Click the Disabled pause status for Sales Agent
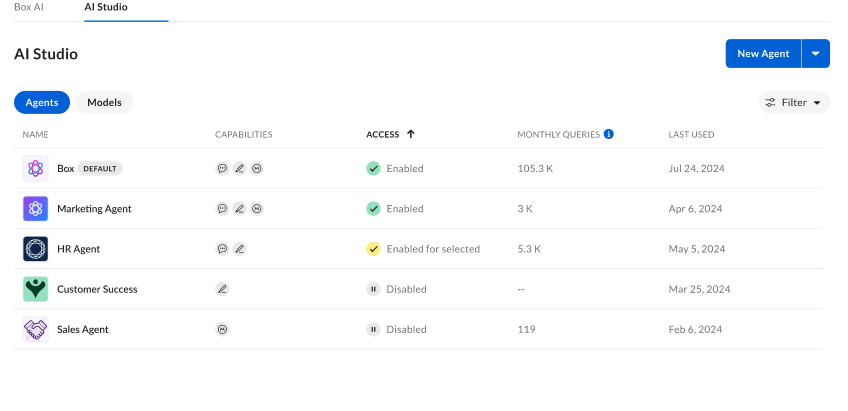The image size is (848, 411). tap(374, 329)
